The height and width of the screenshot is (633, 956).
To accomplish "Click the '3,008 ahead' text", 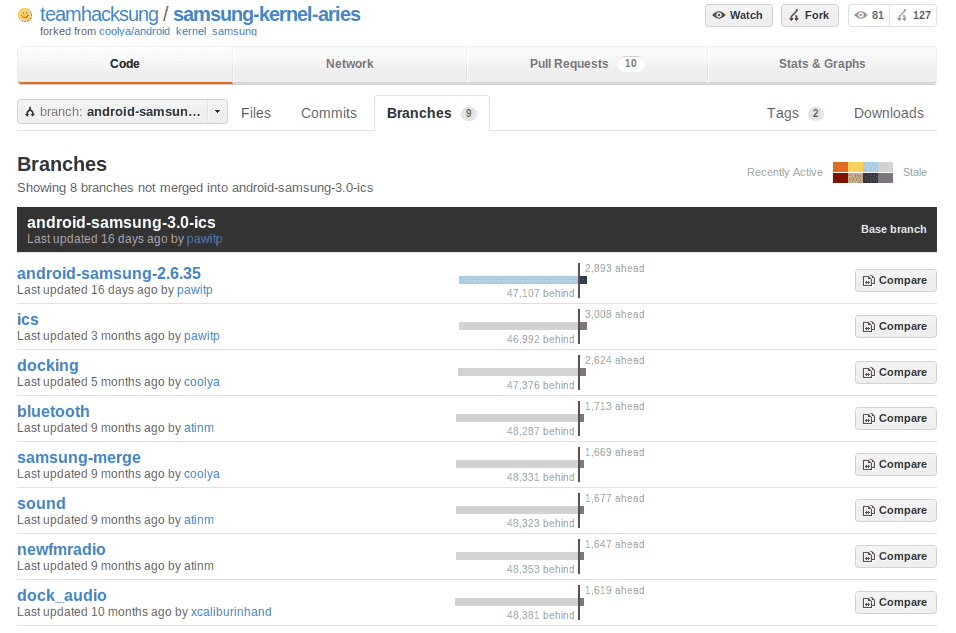I will click(x=615, y=315).
